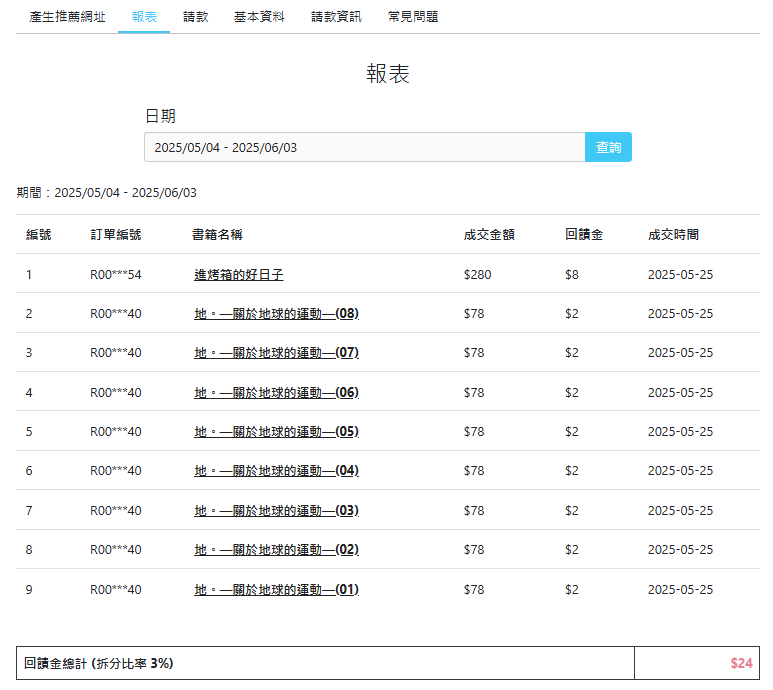Click the 成交時間 column header
Image resolution: width=773 pixels, height=690 pixels.
point(673,235)
